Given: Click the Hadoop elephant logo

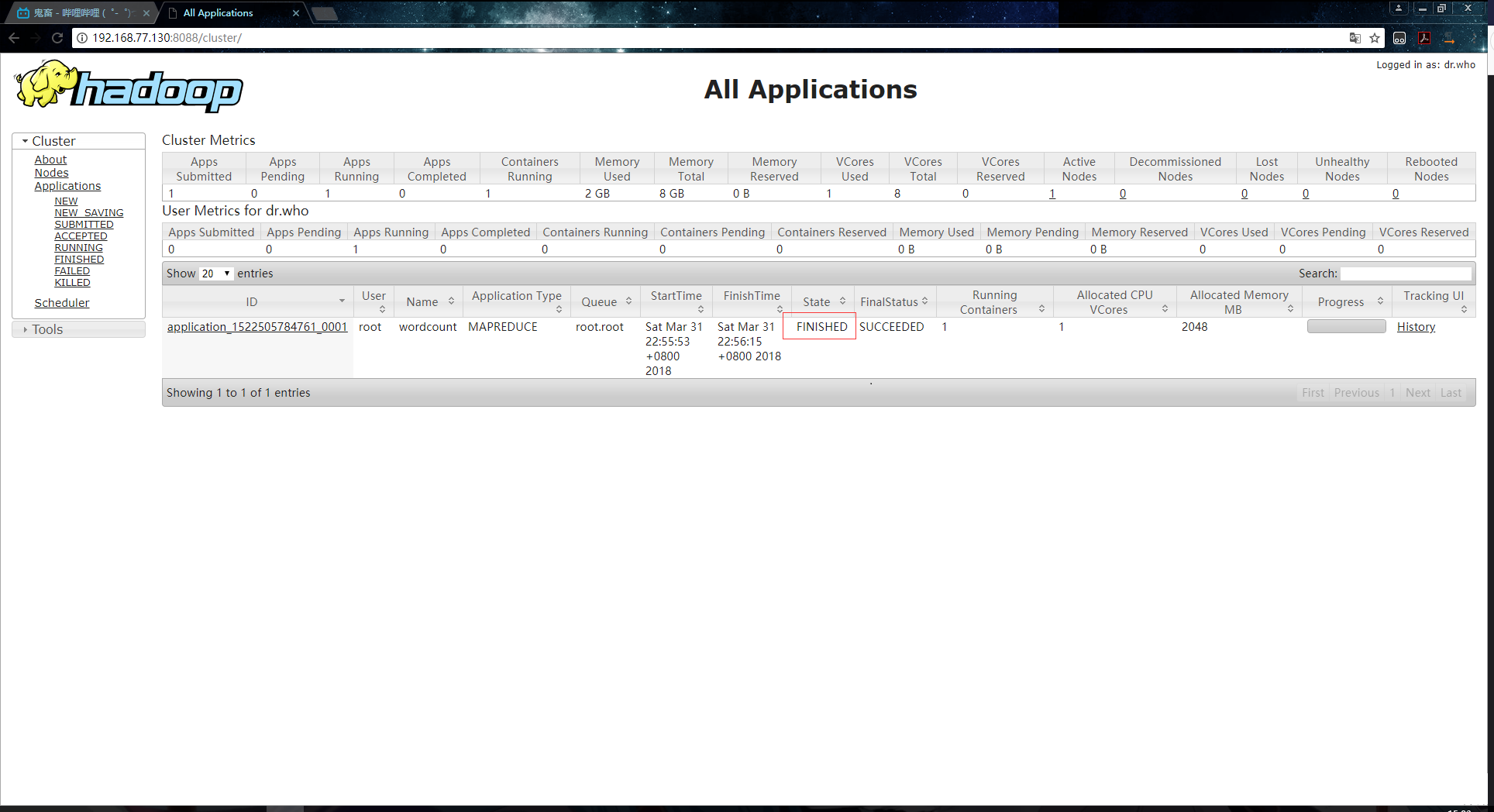Looking at the screenshot, I should [129, 87].
